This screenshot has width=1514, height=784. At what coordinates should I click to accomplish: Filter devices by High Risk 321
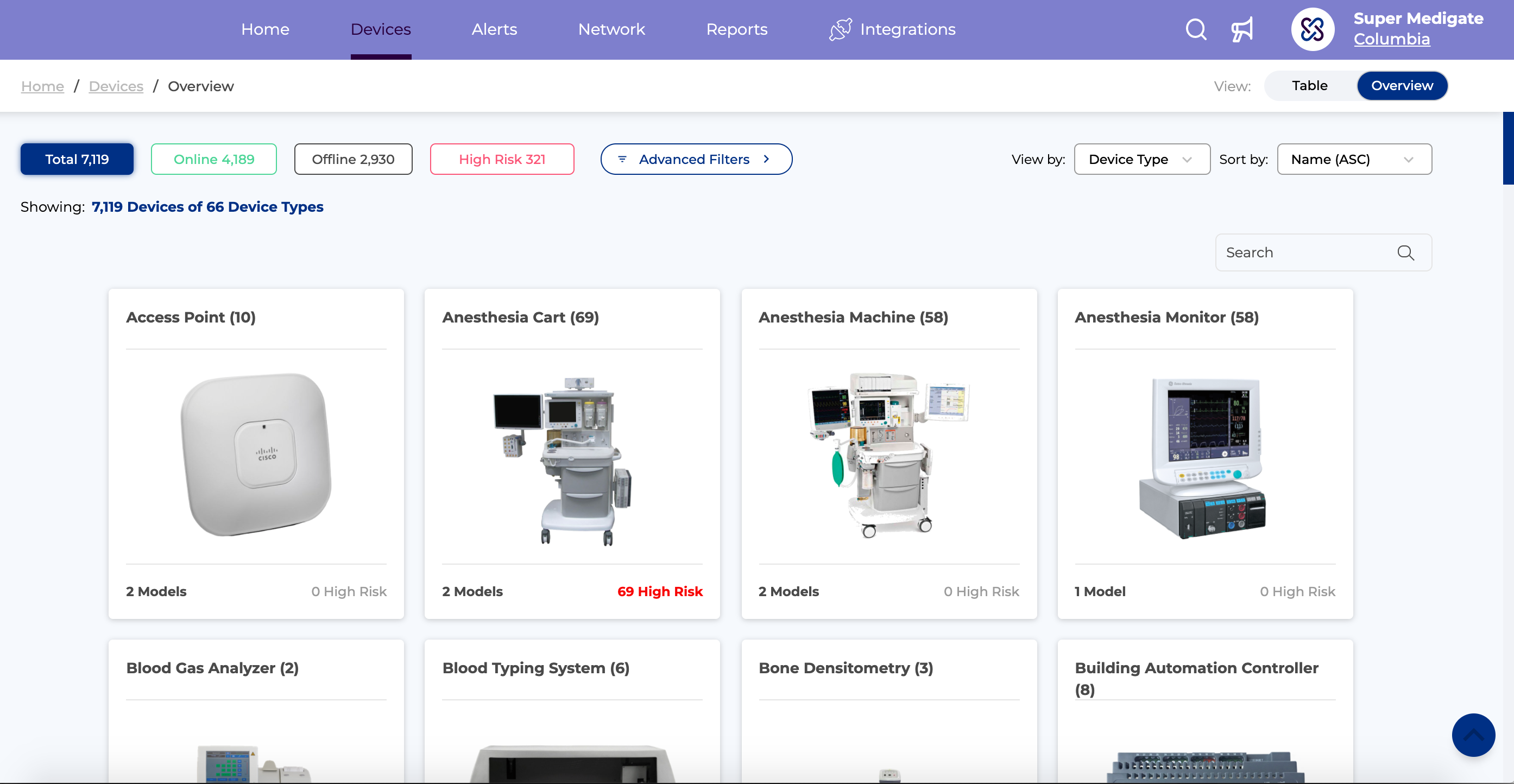pyautogui.click(x=502, y=159)
